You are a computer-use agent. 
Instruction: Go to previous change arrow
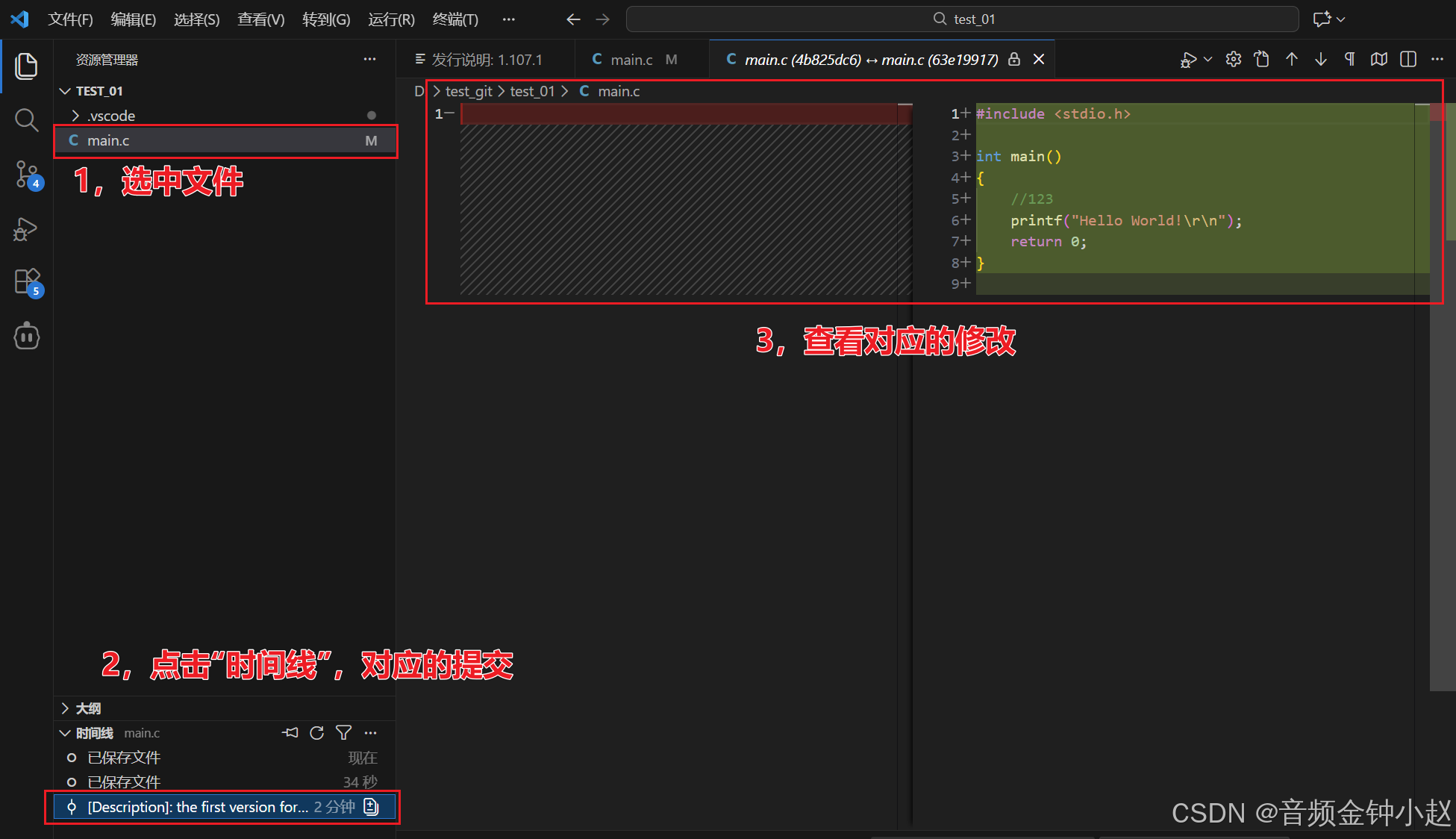(x=1292, y=60)
